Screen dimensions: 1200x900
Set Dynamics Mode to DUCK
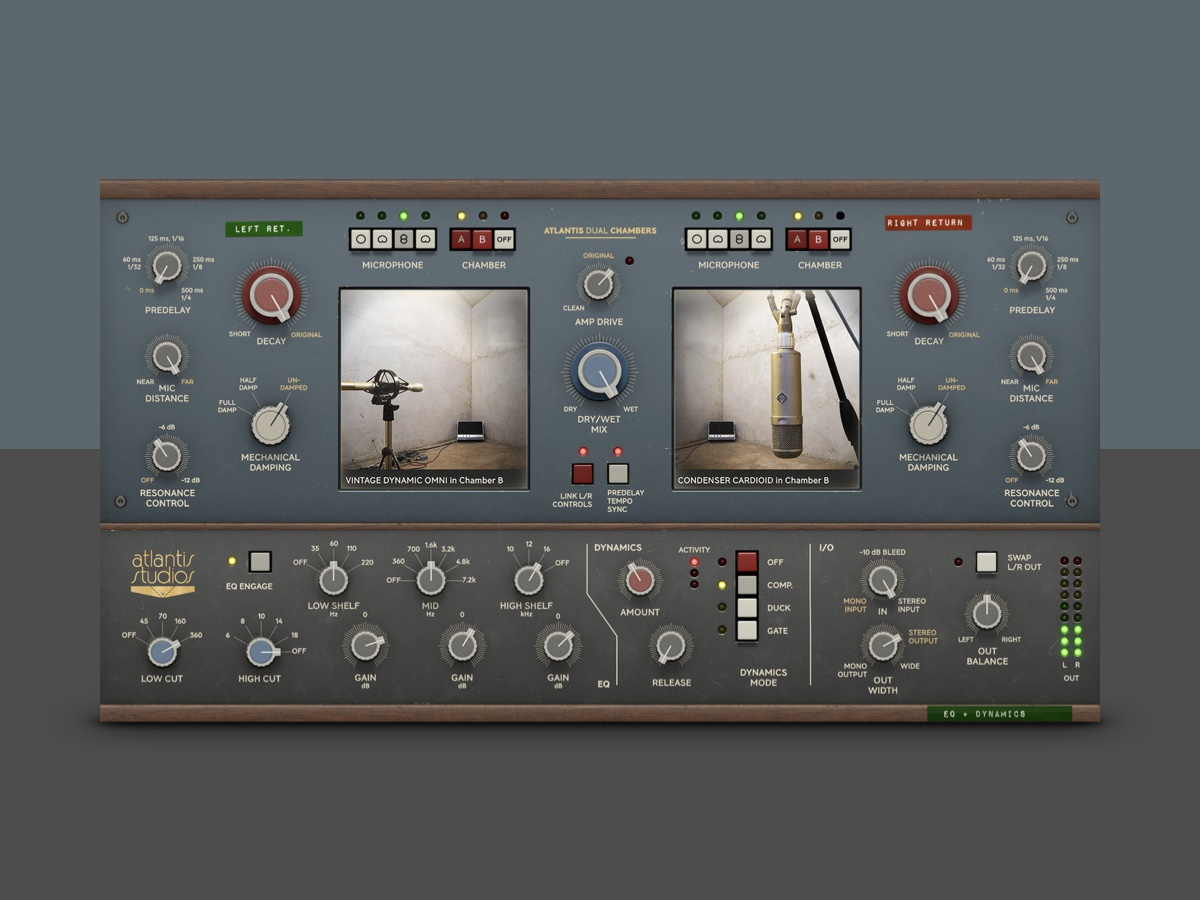coord(747,607)
